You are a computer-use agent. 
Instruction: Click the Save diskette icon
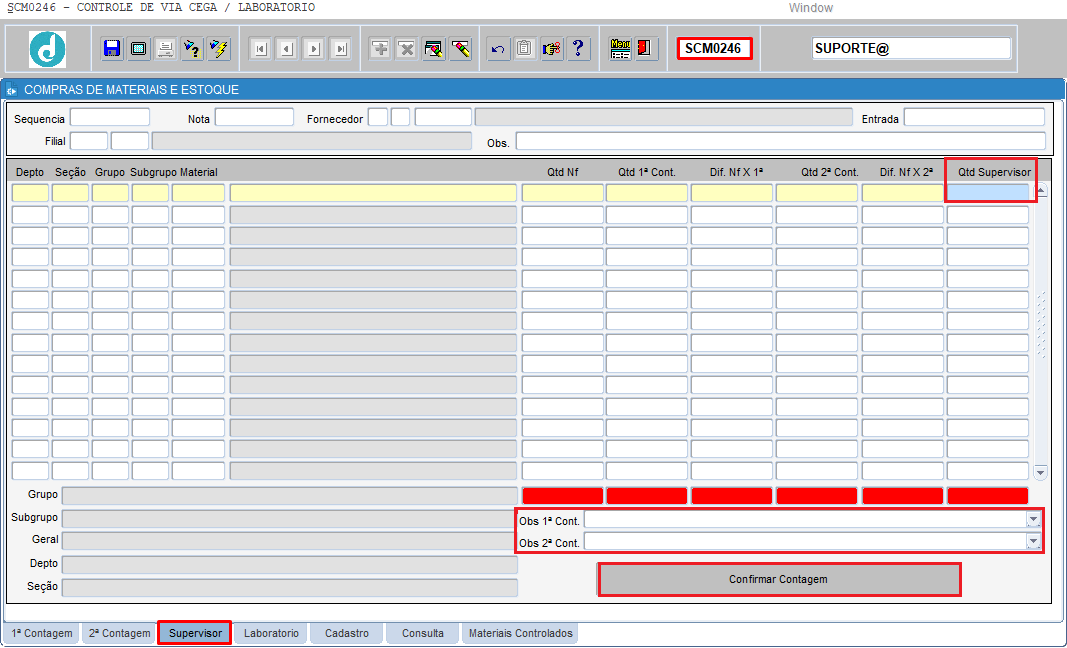tap(112, 49)
